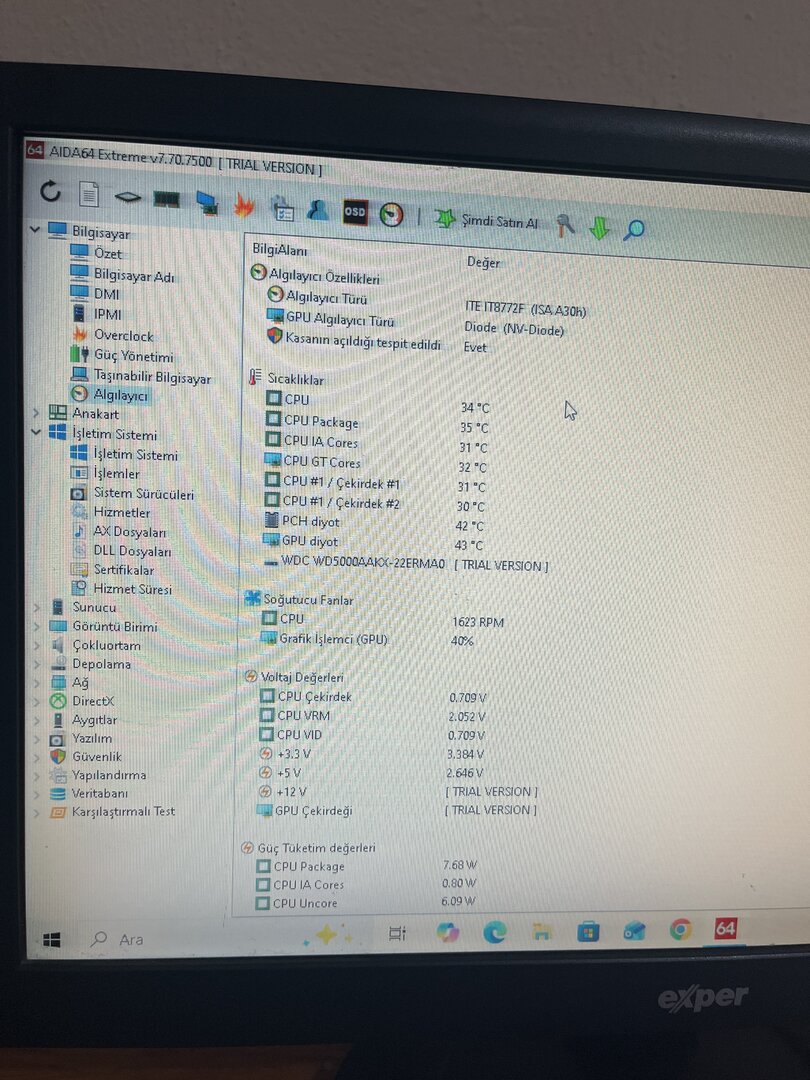Expand the Görüntü Birimi node
Viewport: 810px width, 1080px height.
37,627
